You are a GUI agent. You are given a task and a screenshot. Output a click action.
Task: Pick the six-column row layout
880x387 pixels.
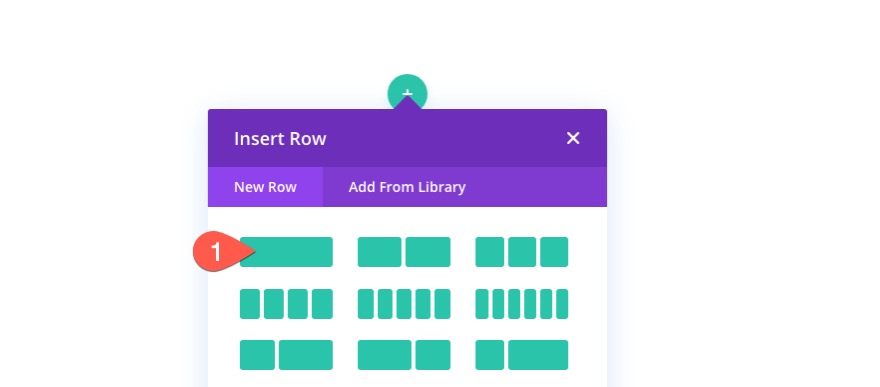tap(522, 303)
